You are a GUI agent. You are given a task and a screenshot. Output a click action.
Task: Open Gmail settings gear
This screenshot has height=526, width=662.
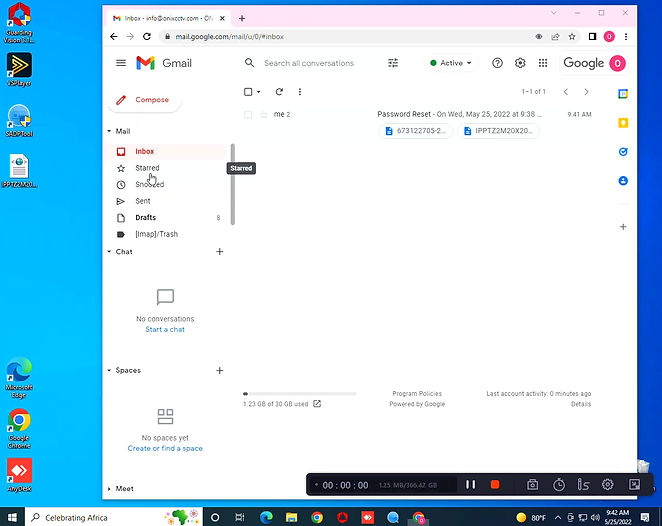click(x=520, y=63)
